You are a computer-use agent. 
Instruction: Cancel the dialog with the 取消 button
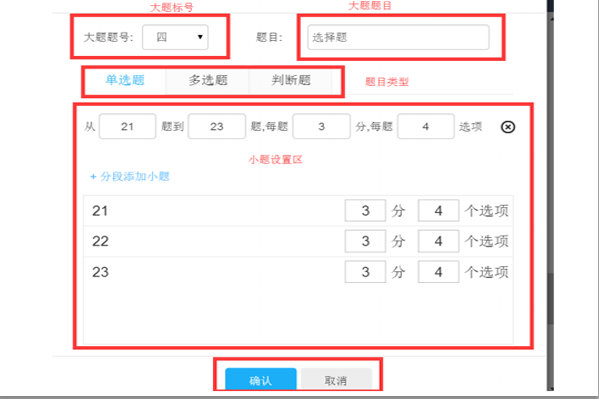[x=336, y=380]
